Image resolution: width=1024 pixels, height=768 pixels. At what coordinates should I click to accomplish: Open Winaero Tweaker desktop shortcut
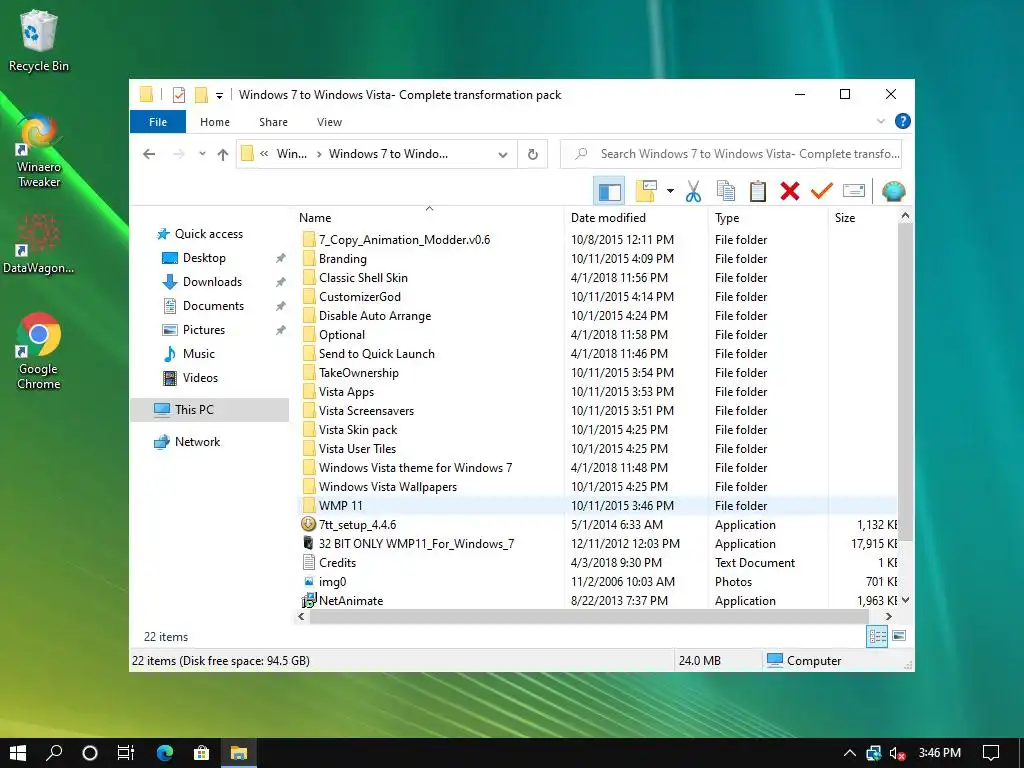point(39,152)
